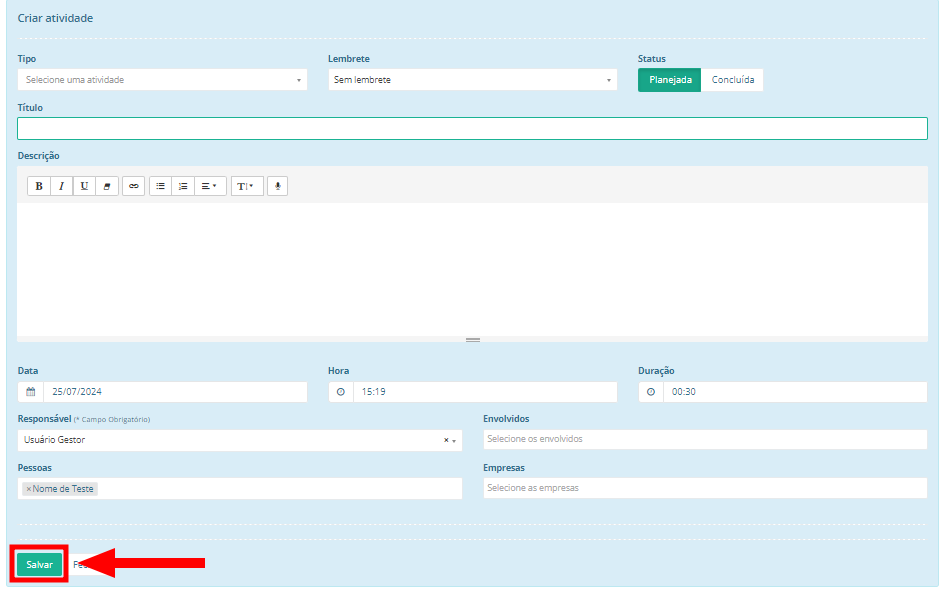Apply italic formatting in description

(x=62, y=186)
